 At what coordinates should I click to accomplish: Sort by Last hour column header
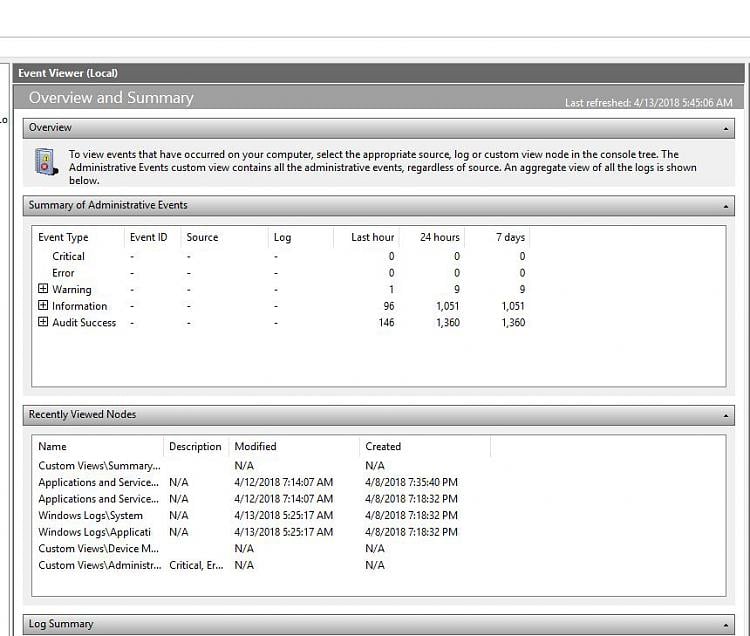[x=373, y=237]
